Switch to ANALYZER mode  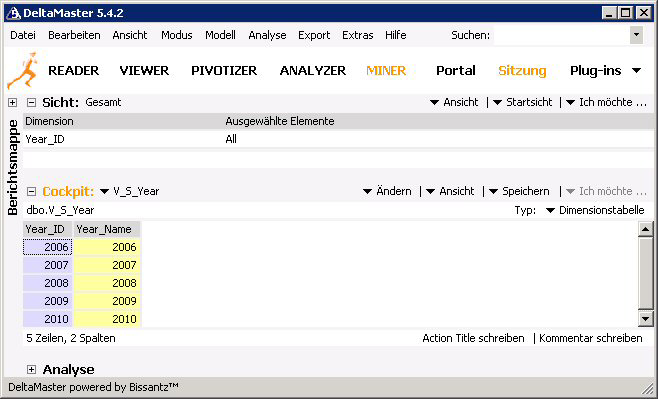click(x=313, y=70)
